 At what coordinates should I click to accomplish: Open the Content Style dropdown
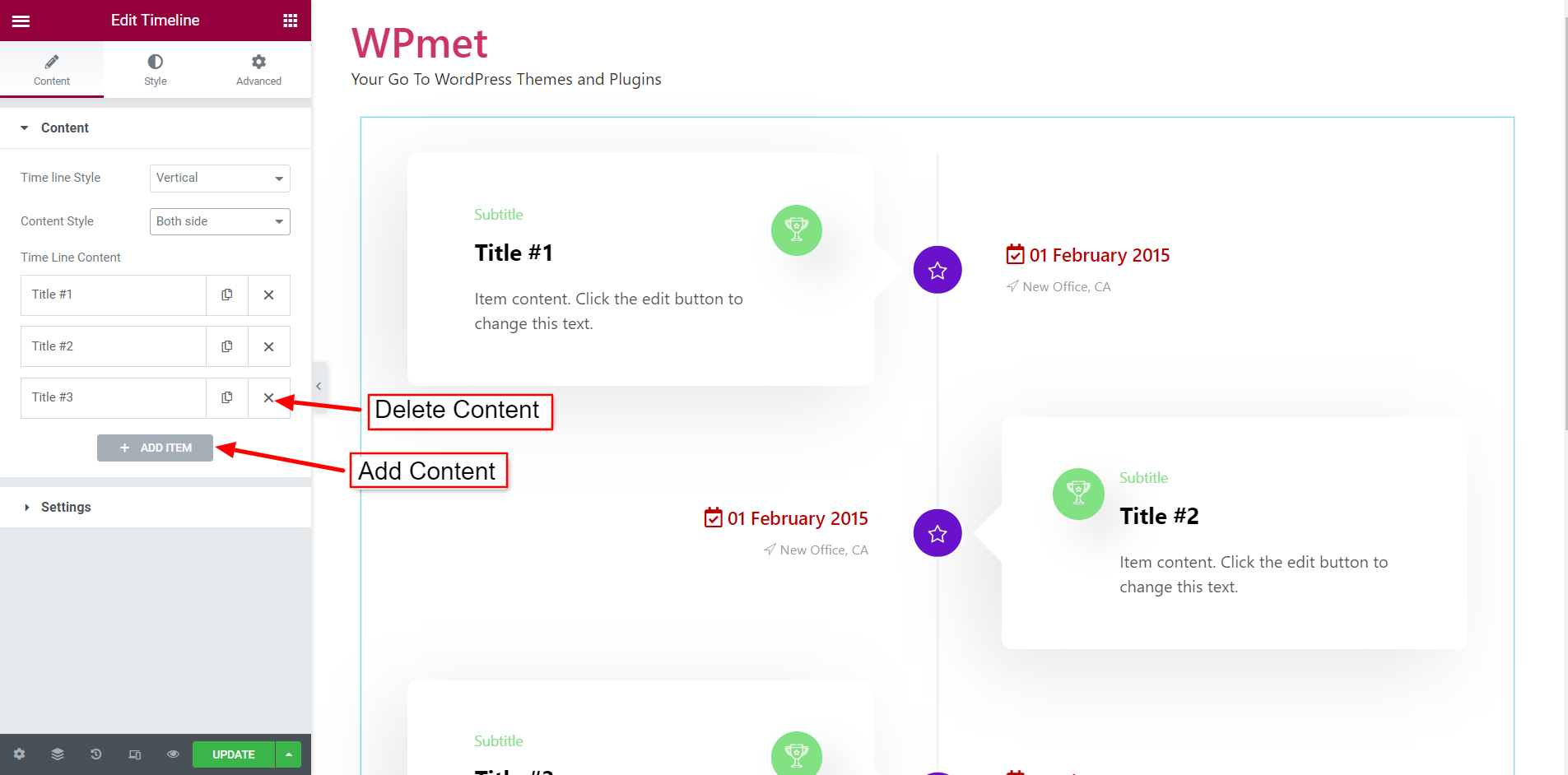tap(220, 221)
